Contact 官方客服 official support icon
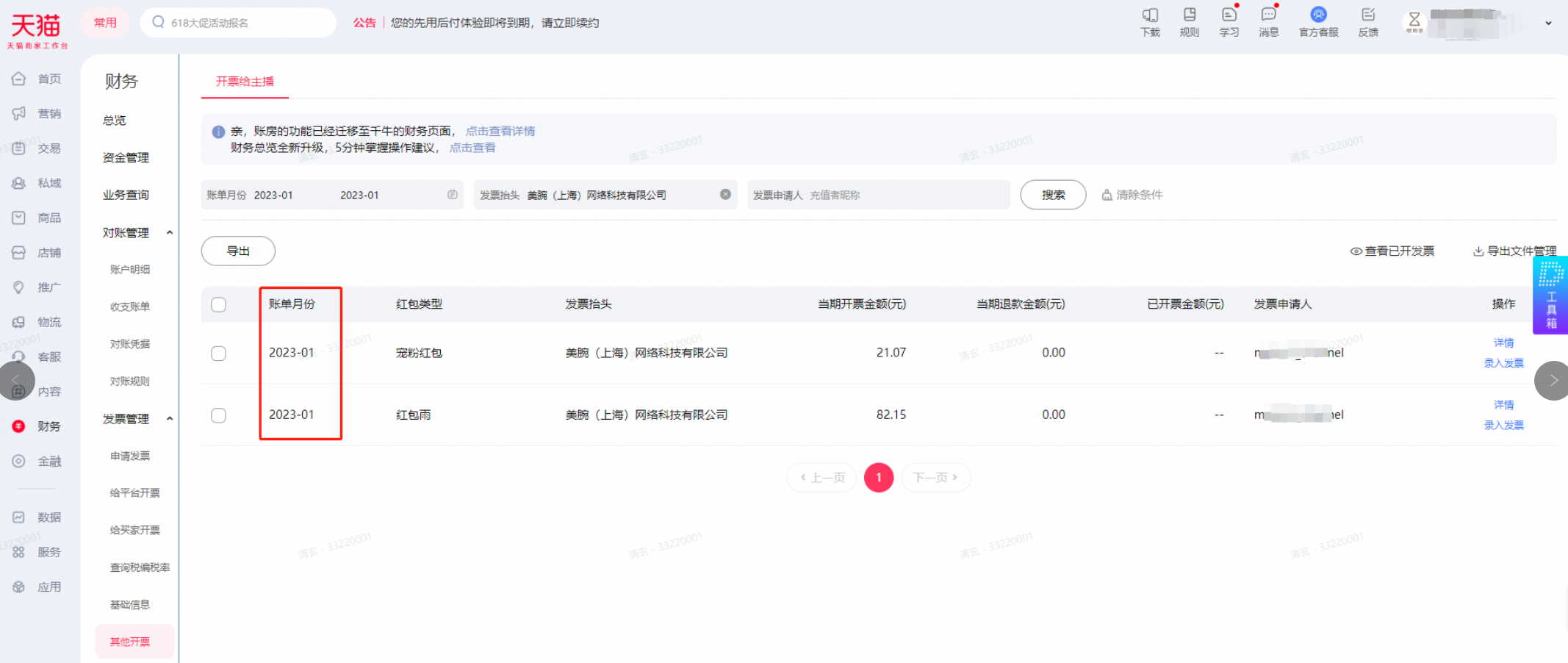This screenshot has height=663, width=1568. tap(1319, 15)
